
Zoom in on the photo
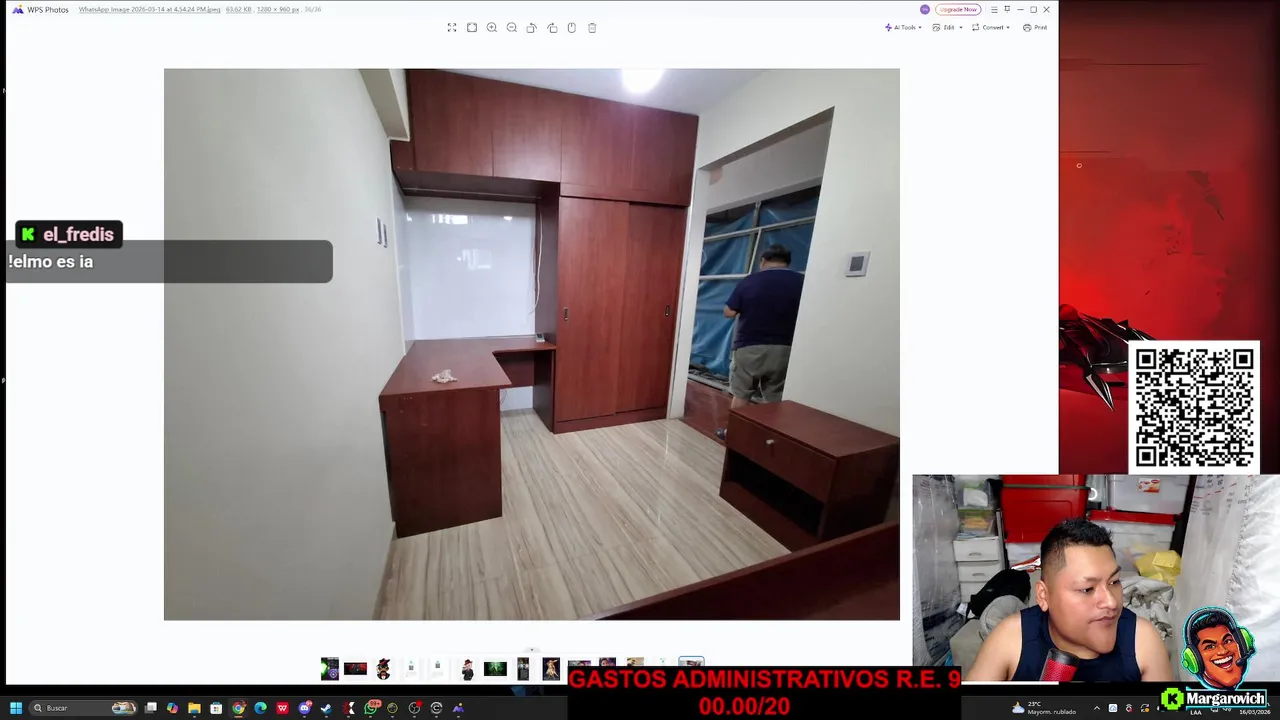point(492,27)
